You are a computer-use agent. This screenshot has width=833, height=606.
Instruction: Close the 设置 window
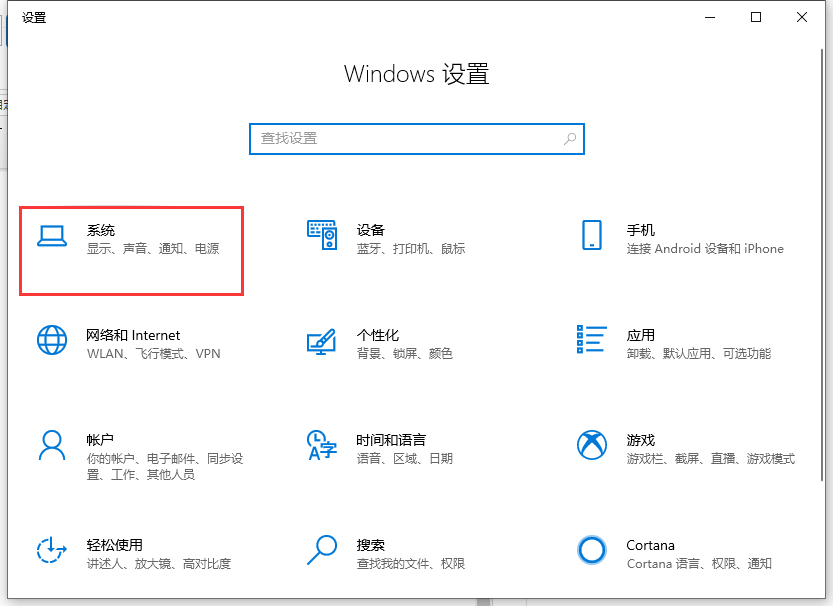[802, 18]
